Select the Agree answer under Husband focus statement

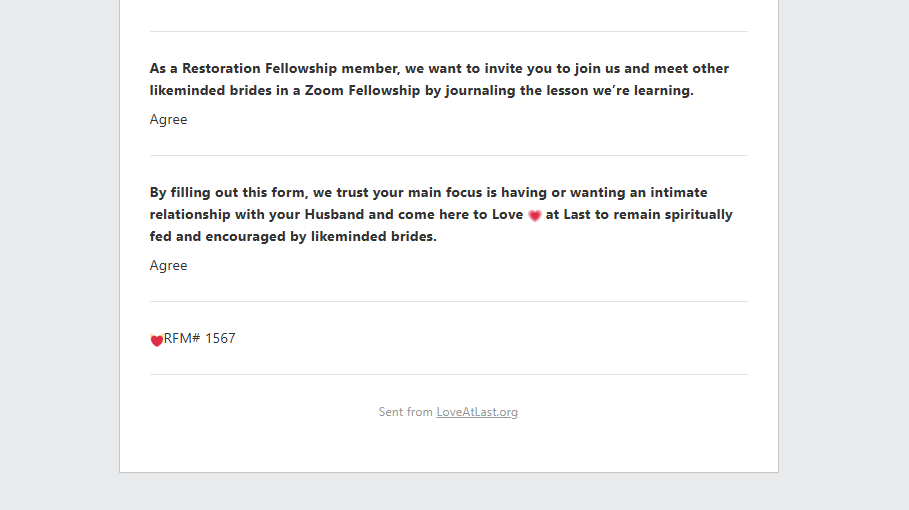pos(169,265)
